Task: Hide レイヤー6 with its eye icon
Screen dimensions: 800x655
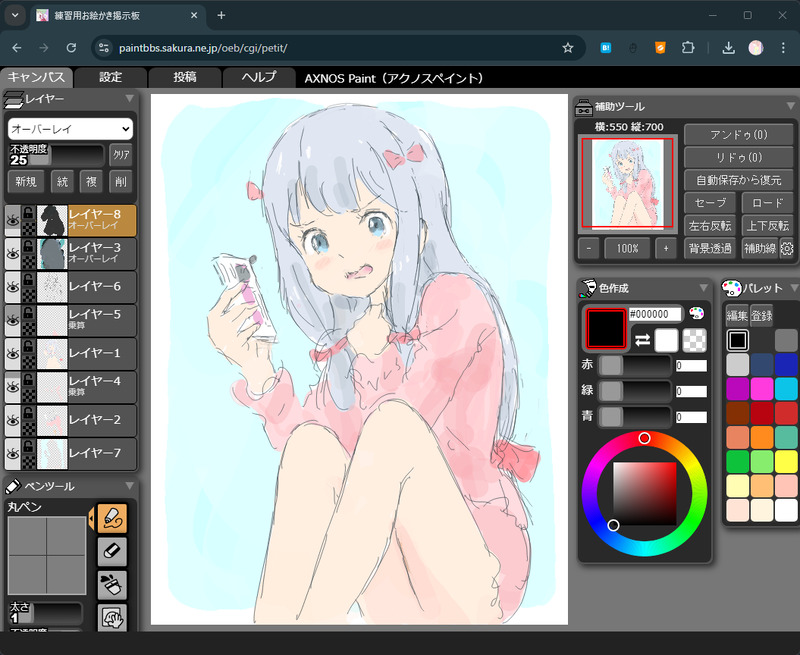Action: tap(13, 287)
